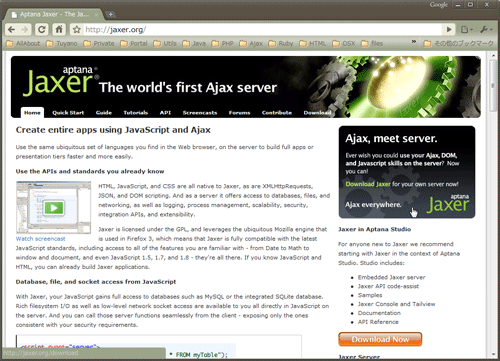Screen dimensions: 500x361
Task: Click the 'Jaxer in Aptana Studio' heading
Action: 375,229
